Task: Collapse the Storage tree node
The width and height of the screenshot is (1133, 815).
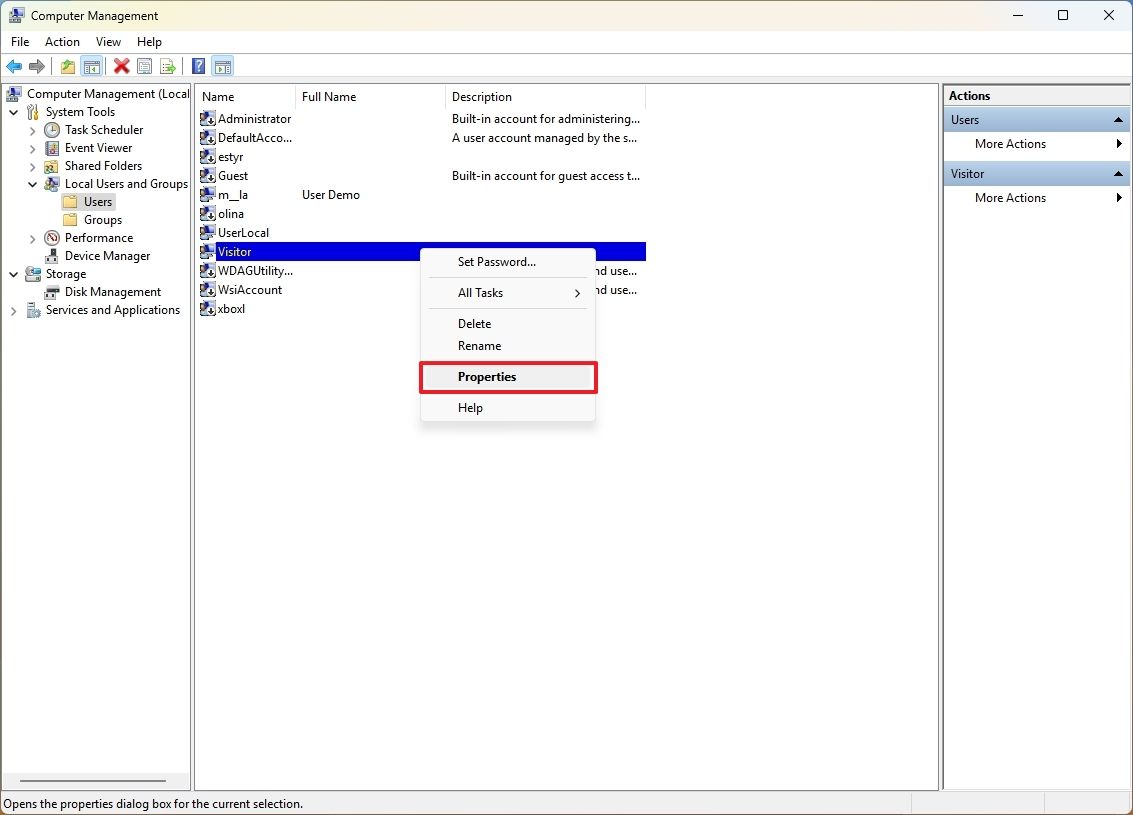Action: (14, 274)
